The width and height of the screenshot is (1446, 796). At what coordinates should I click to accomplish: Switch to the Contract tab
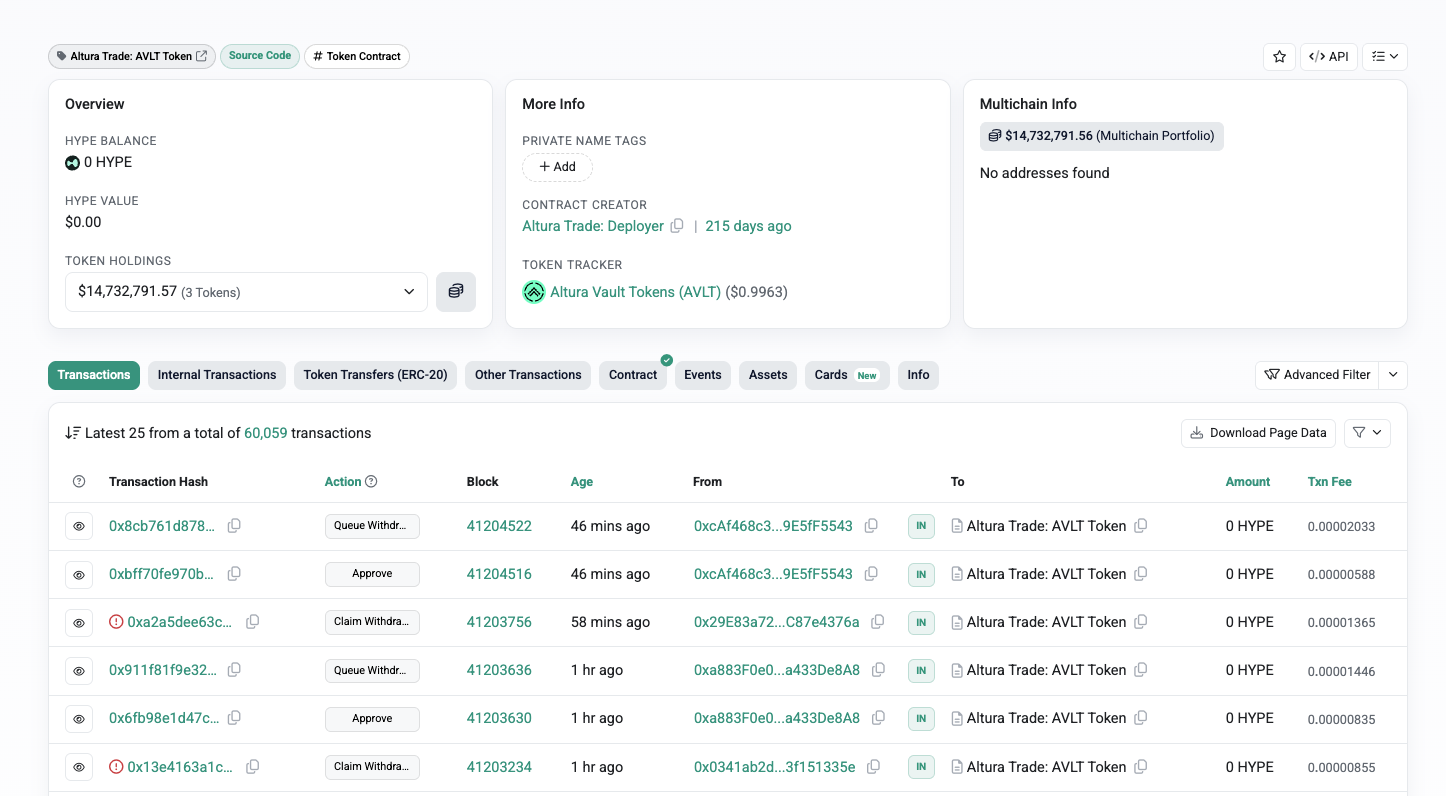click(x=633, y=375)
